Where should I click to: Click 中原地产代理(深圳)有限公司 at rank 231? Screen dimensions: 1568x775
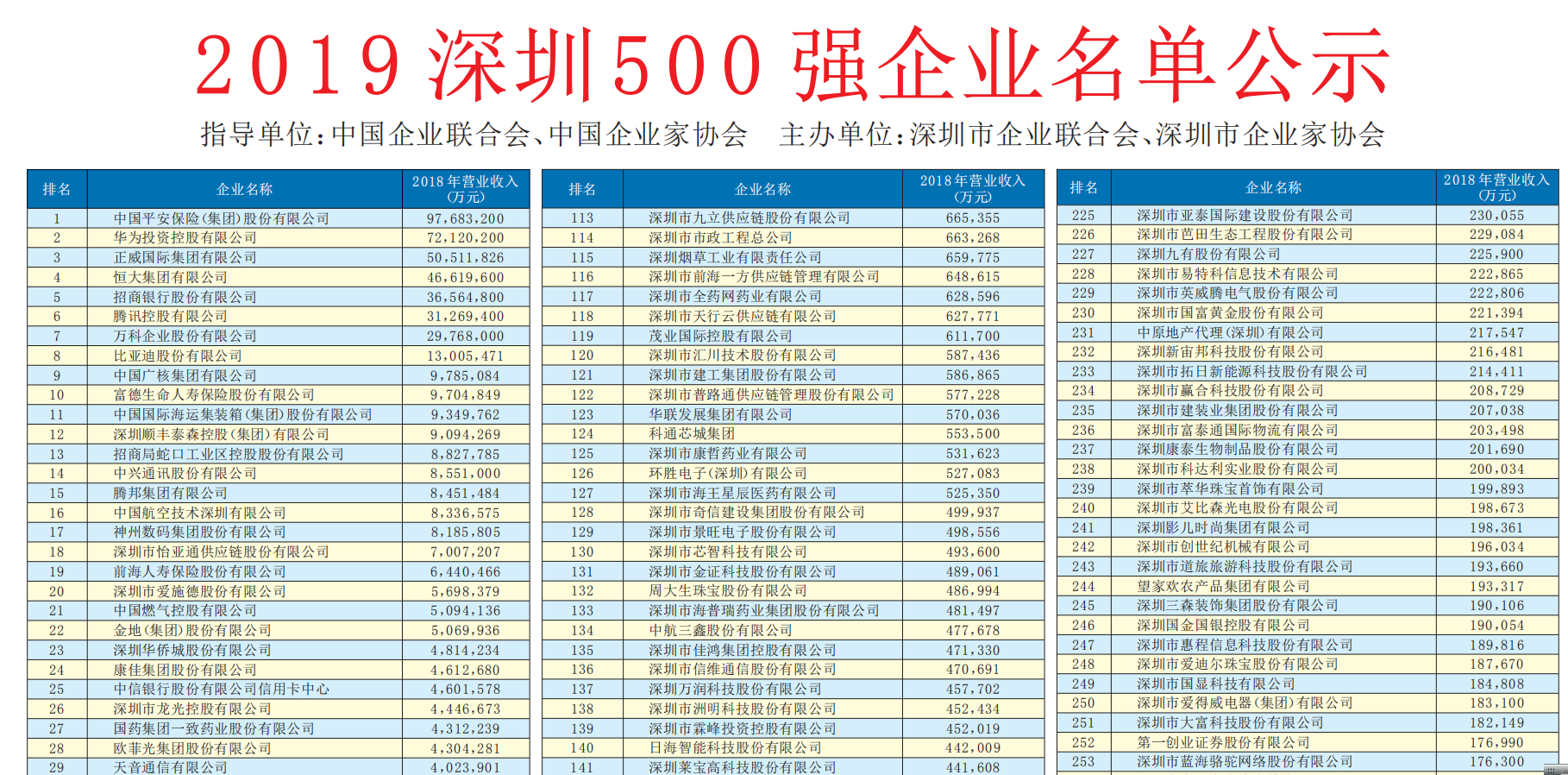click(1230, 332)
